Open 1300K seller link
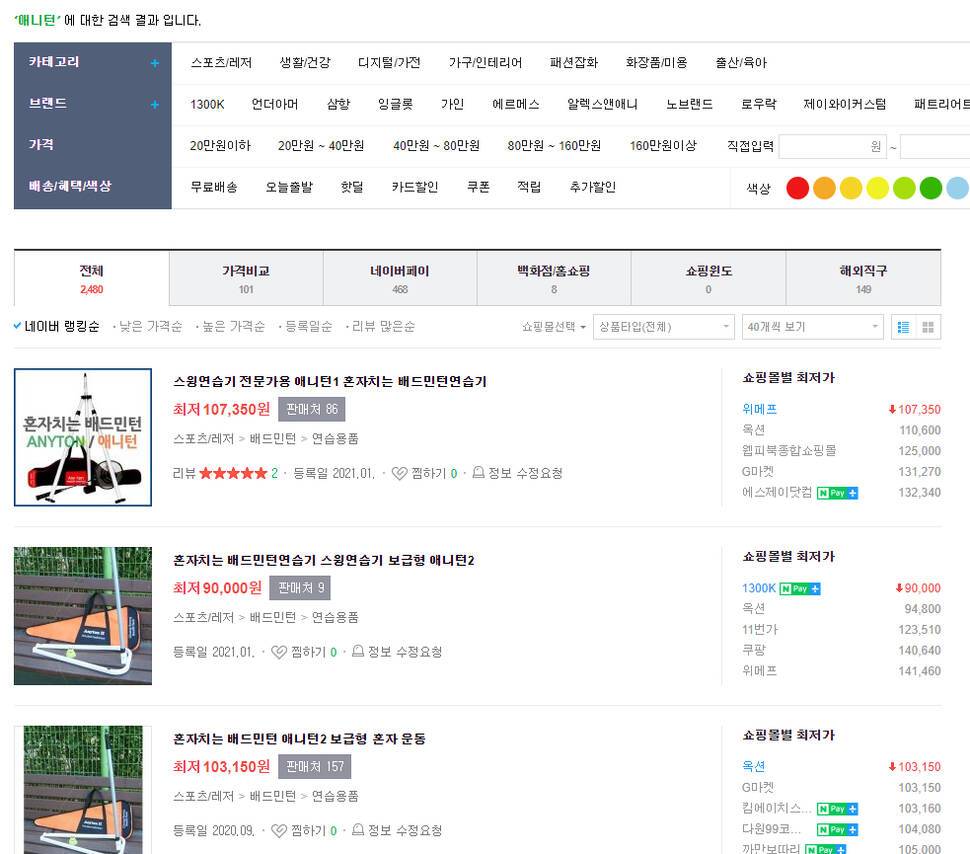This screenshot has height=854, width=970. pos(758,588)
